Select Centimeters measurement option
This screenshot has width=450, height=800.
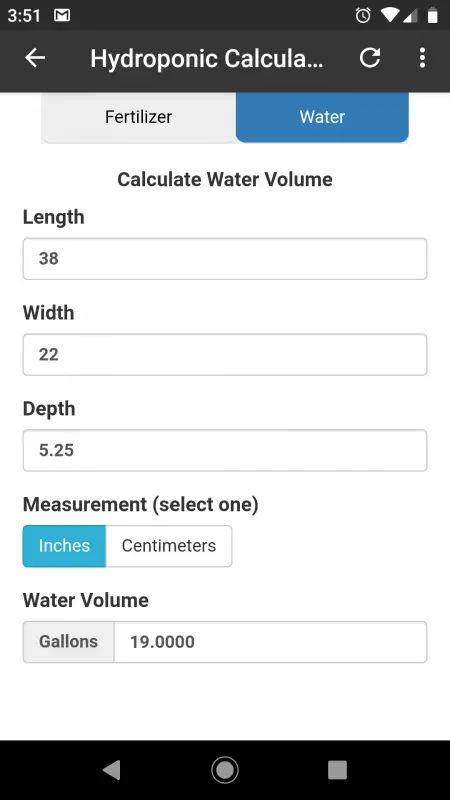[169, 546]
